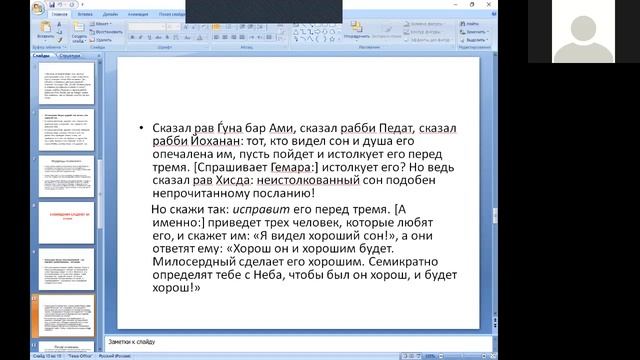Click Русский (Россия) language in status bar
This screenshot has width=640, height=360.
click(x=114, y=356)
